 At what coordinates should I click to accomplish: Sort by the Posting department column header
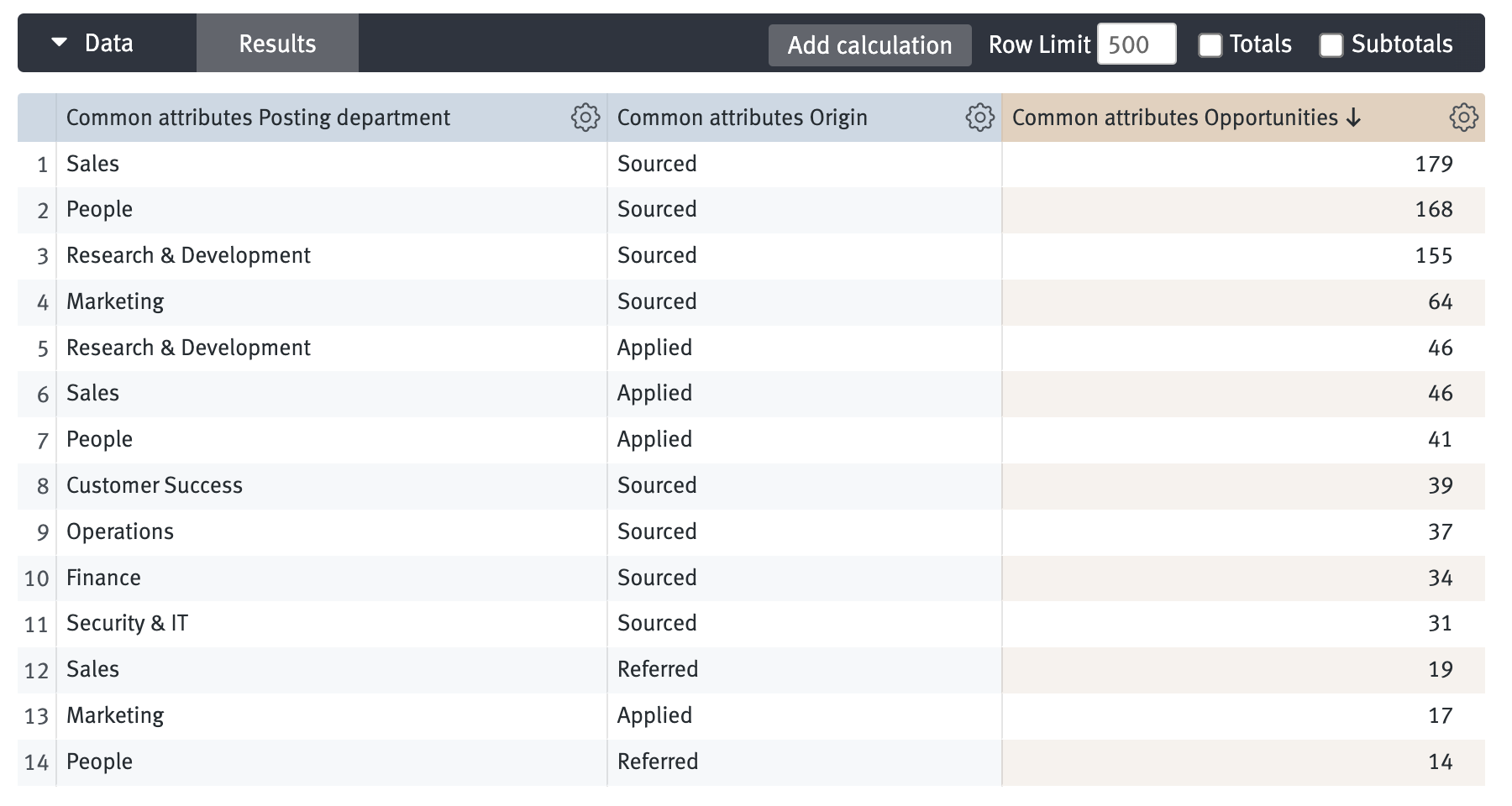(257, 118)
